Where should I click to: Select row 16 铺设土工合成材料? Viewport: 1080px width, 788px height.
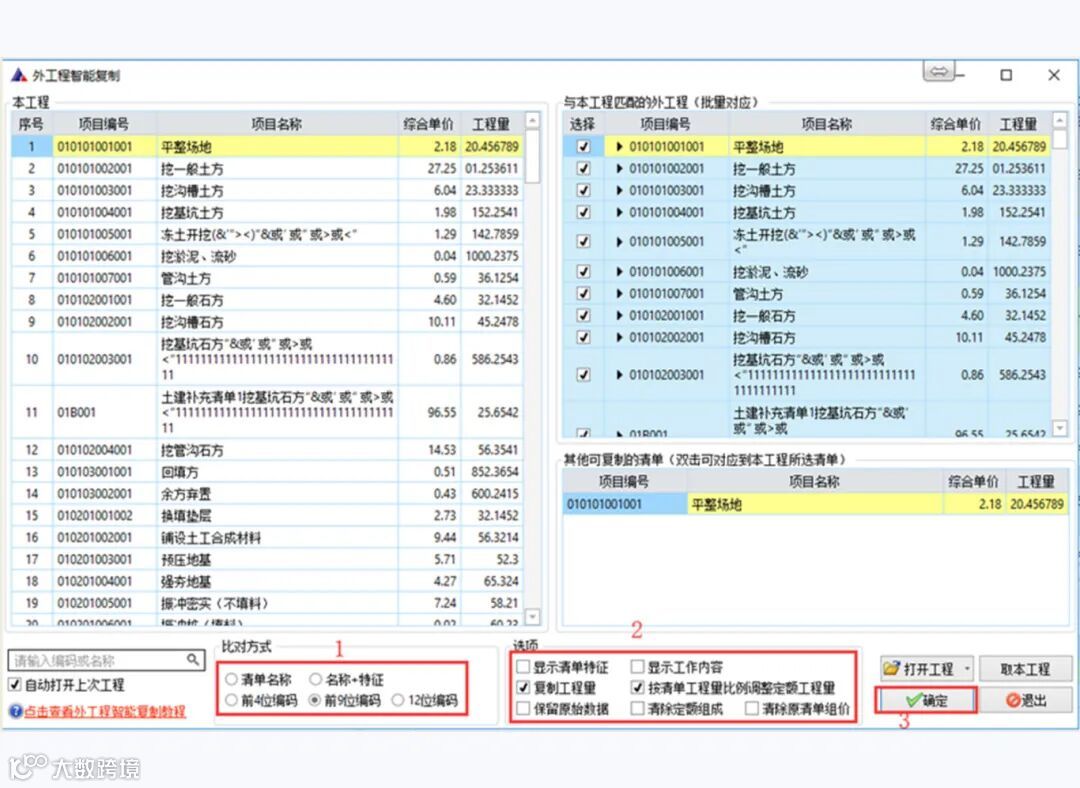(x=267, y=538)
